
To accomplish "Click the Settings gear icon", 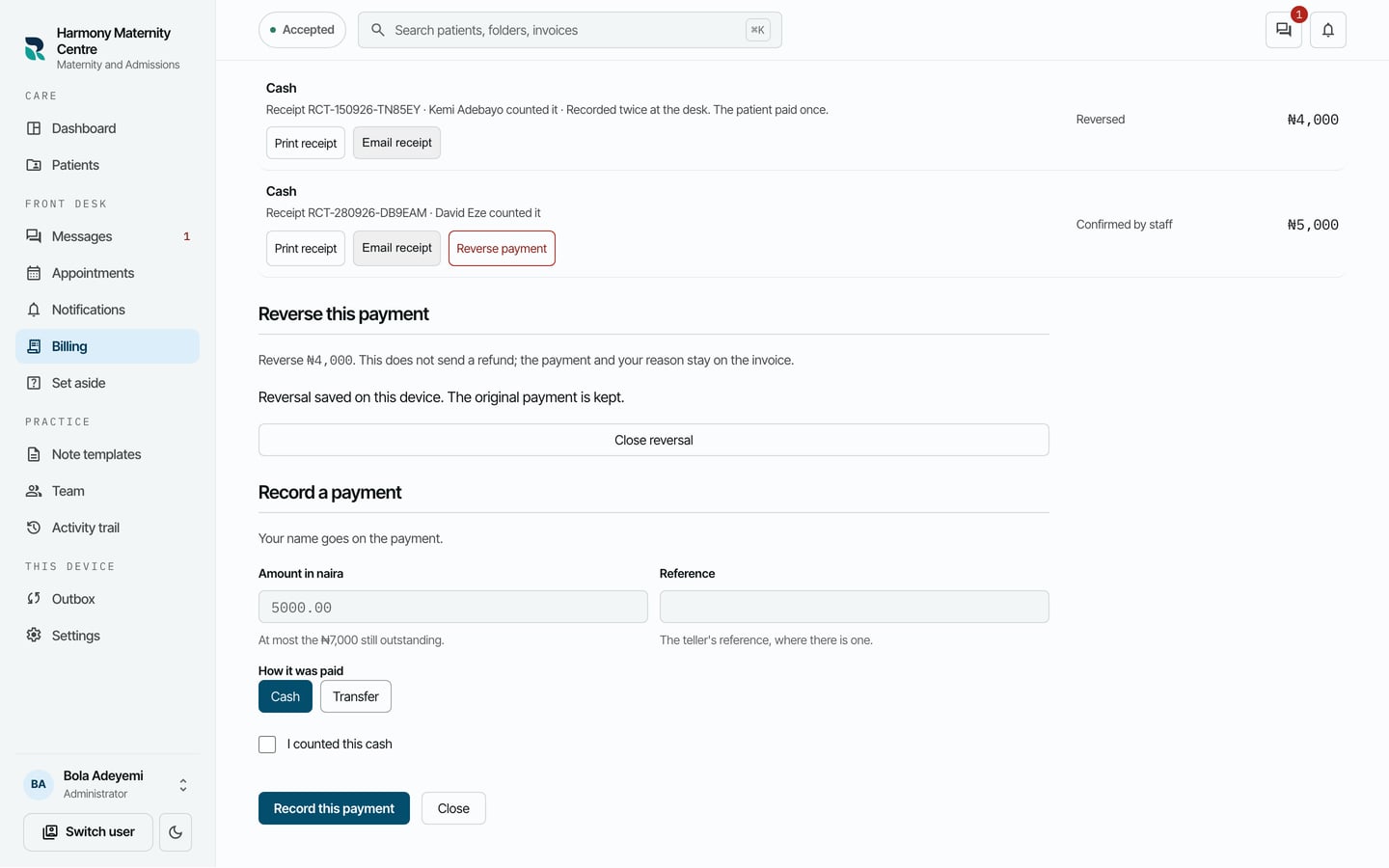I will [x=34, y=636].
